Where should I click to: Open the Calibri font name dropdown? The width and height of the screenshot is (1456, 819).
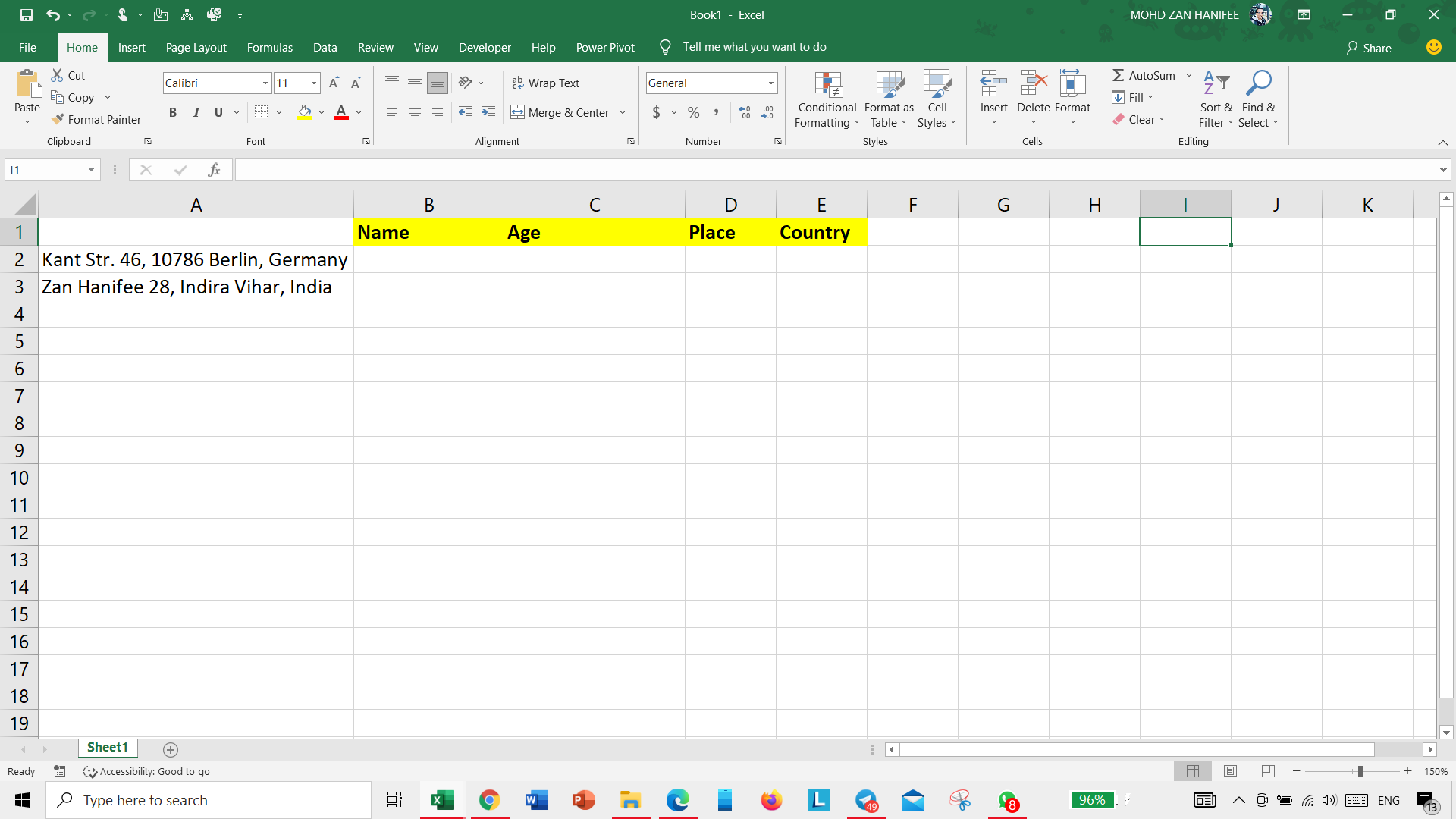265,83
